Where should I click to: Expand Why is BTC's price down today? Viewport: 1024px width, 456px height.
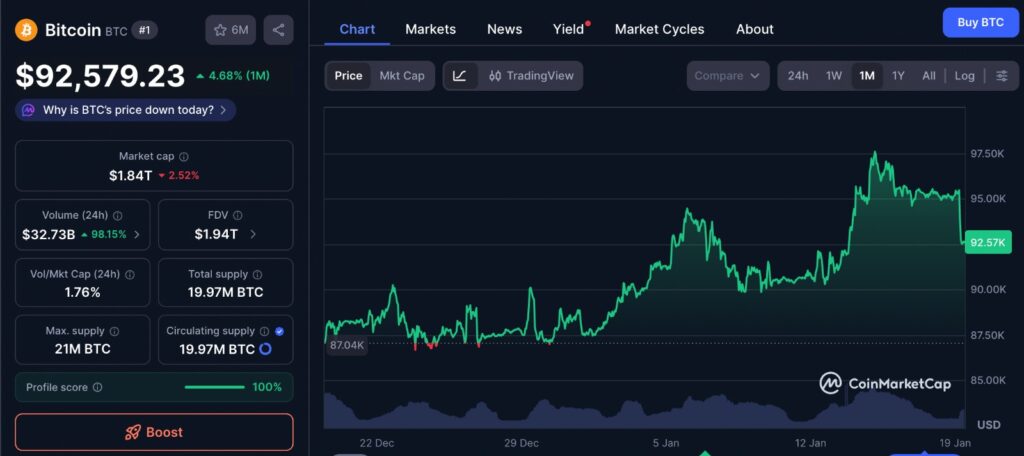click(125, 110)
